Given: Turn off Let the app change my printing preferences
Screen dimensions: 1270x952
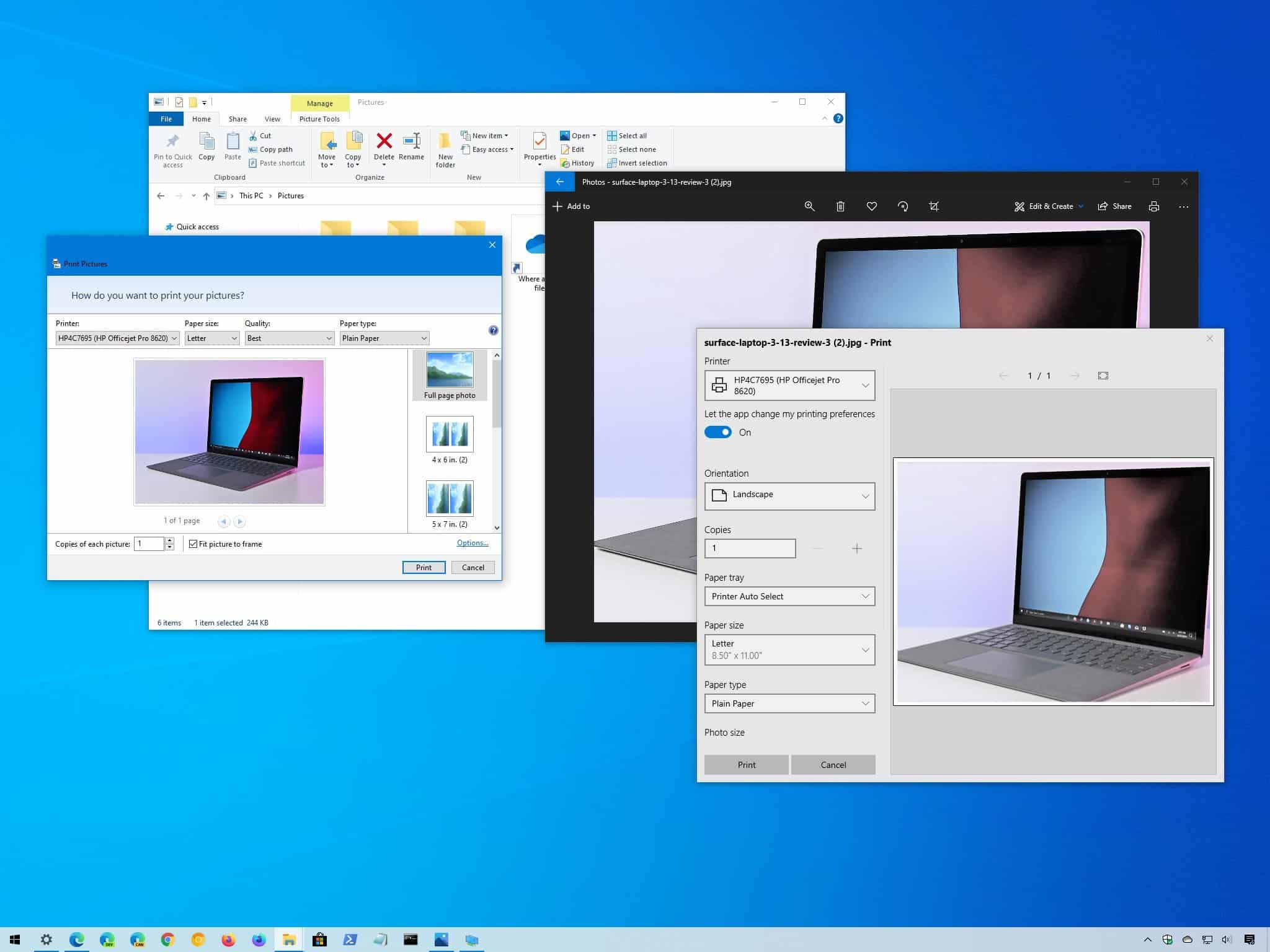Looking at the screenshot, I should click(717, 432).
